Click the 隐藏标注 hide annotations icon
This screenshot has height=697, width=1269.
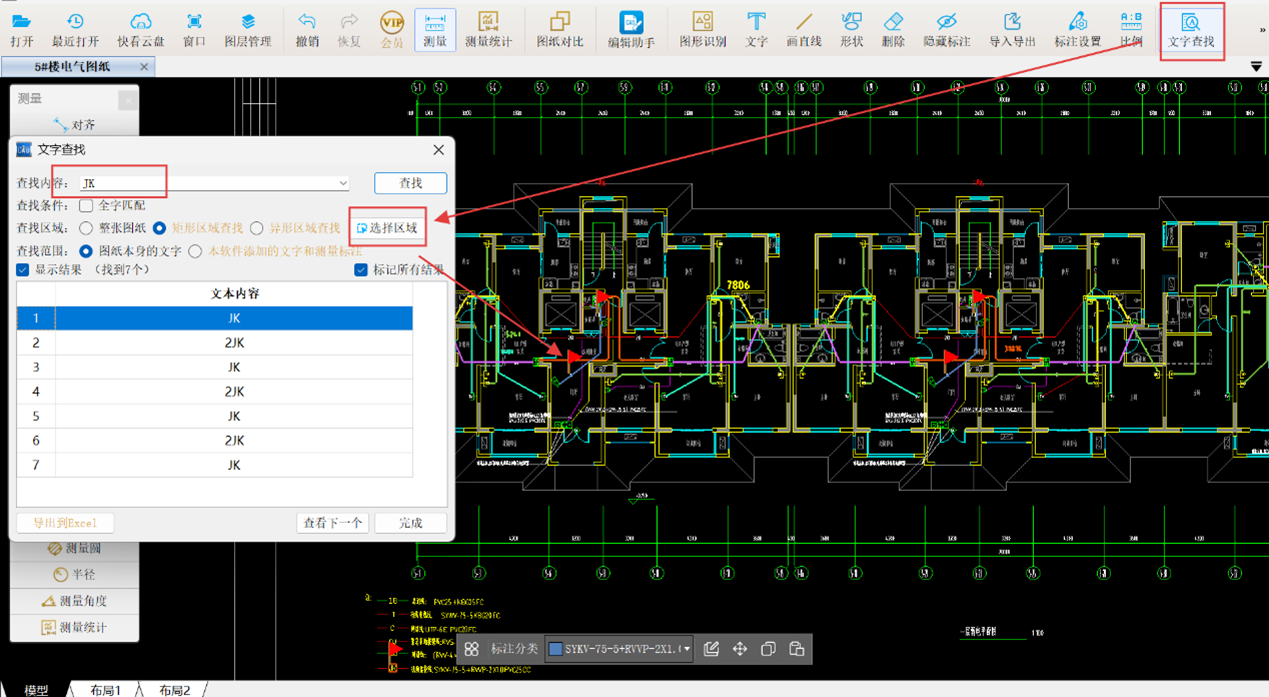(946, 29)
